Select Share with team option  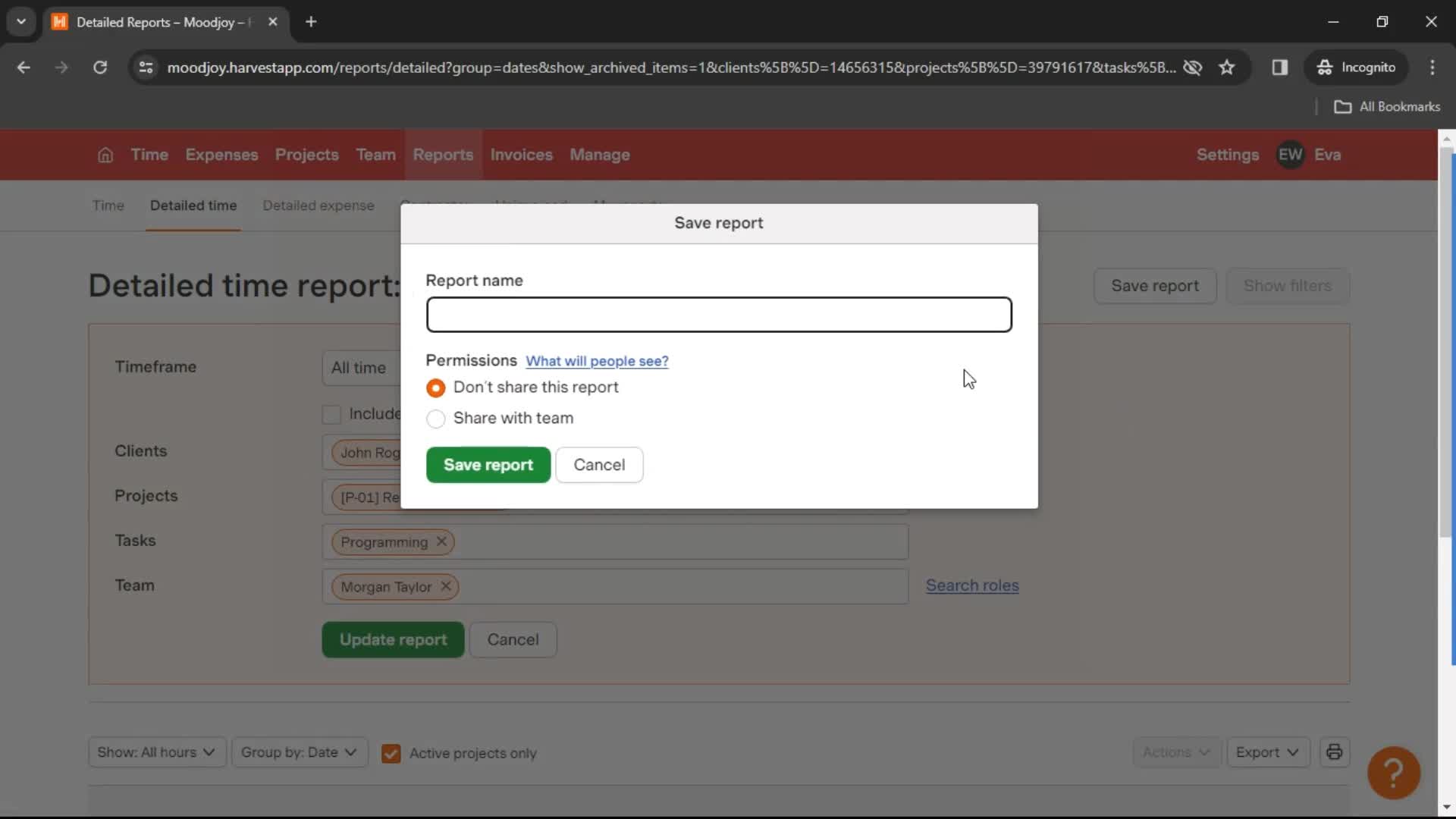point(436,418)
